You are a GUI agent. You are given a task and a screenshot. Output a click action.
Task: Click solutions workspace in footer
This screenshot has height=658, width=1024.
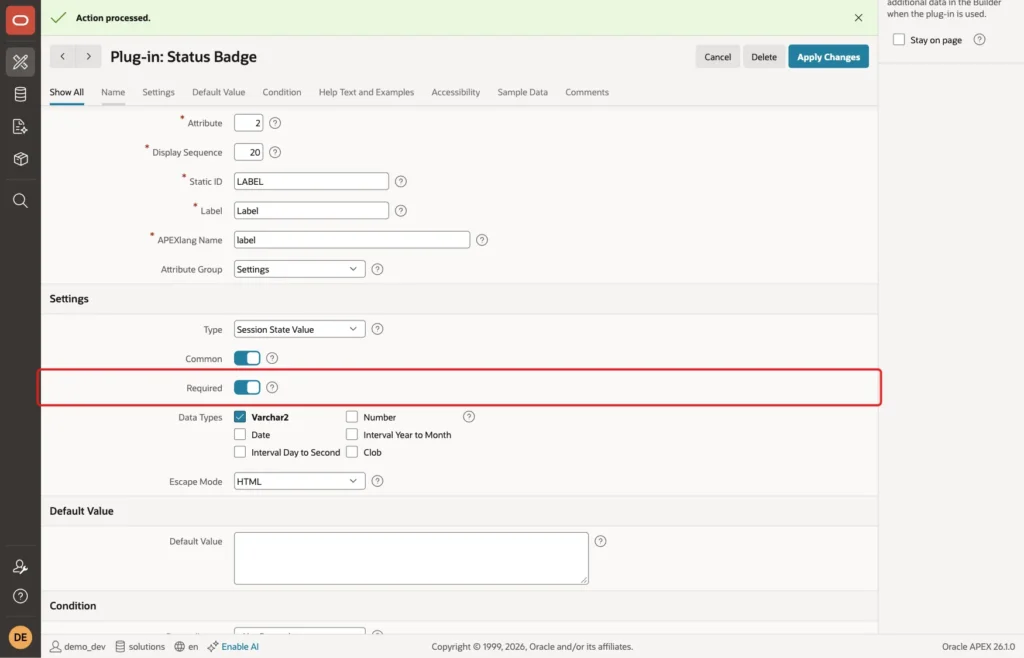140,646
